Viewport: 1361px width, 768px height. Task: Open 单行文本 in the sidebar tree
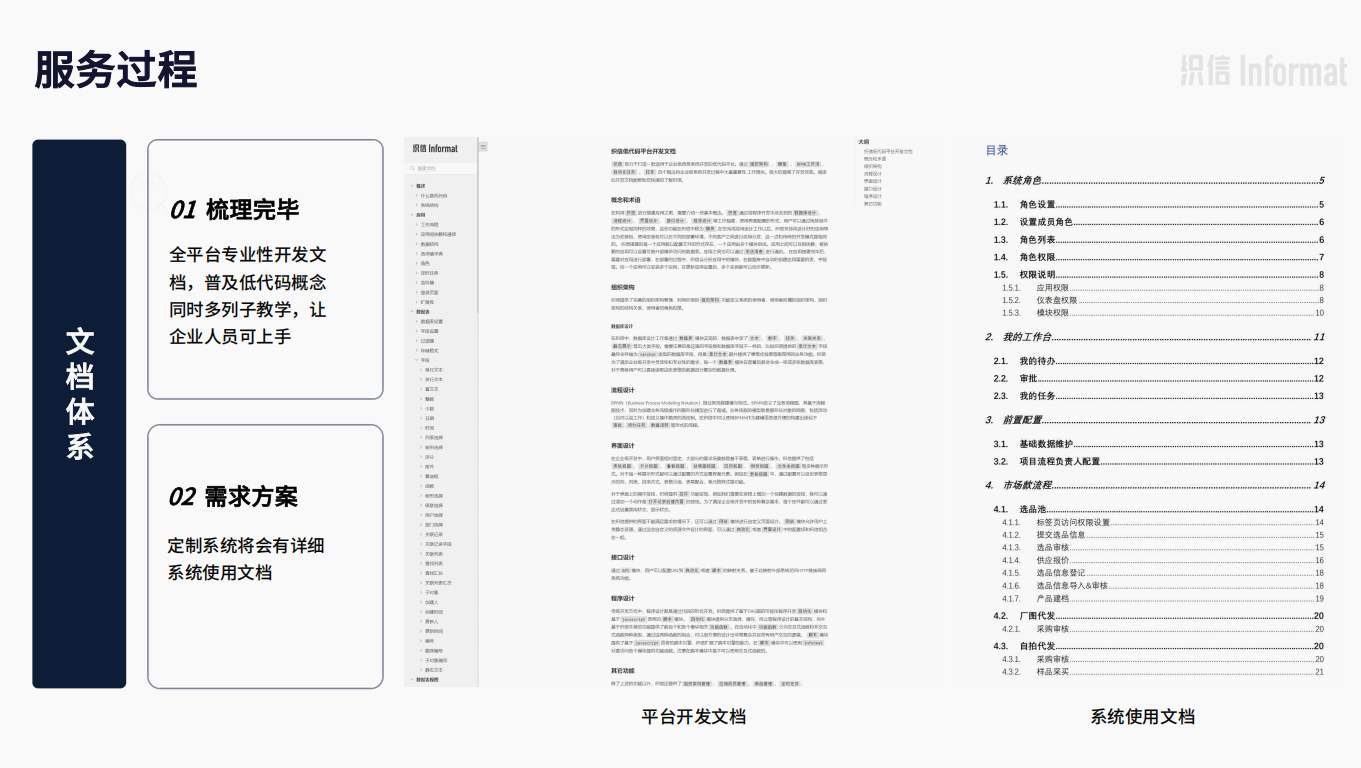(x=433, y=370)
